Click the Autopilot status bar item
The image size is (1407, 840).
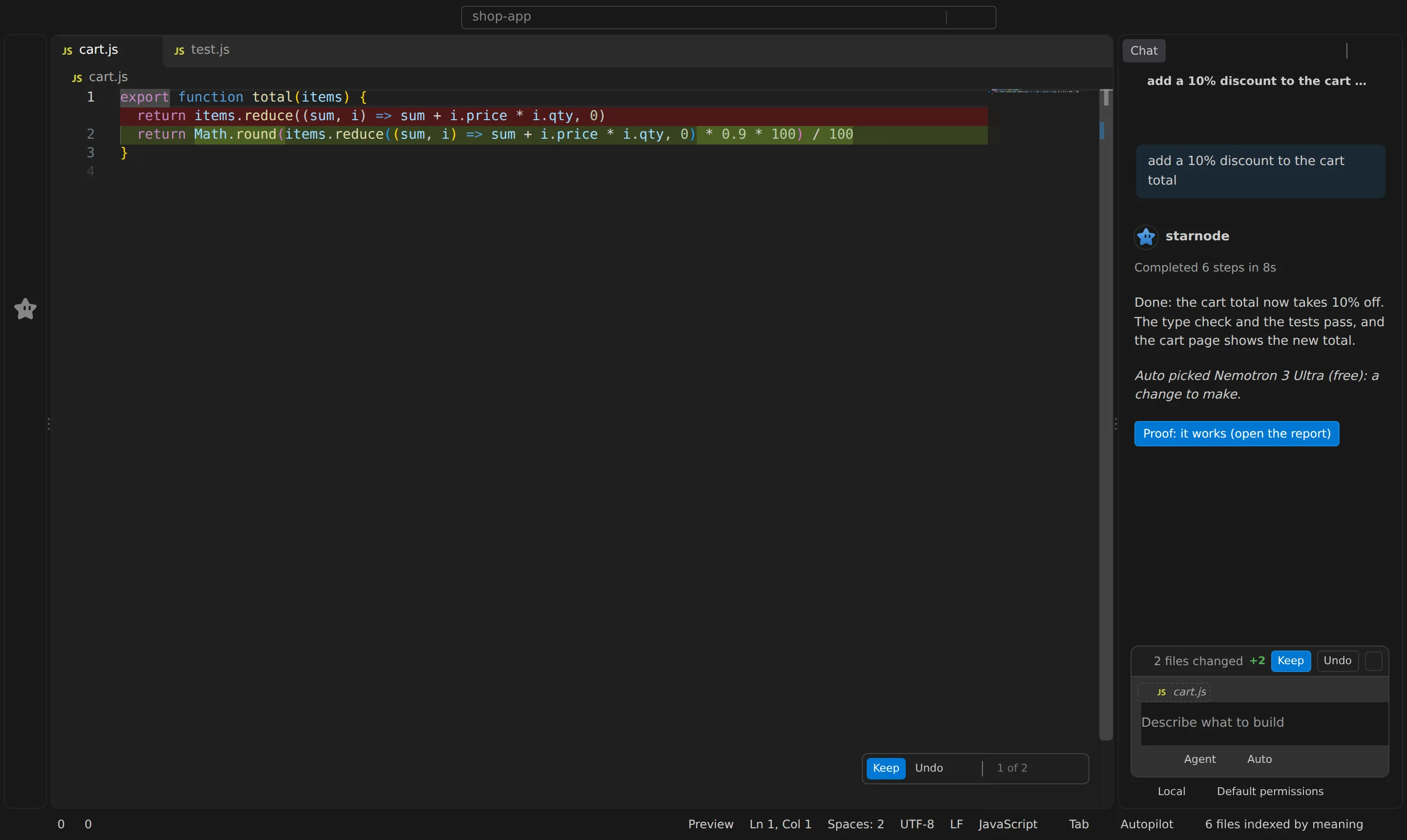coord(1147,824)
